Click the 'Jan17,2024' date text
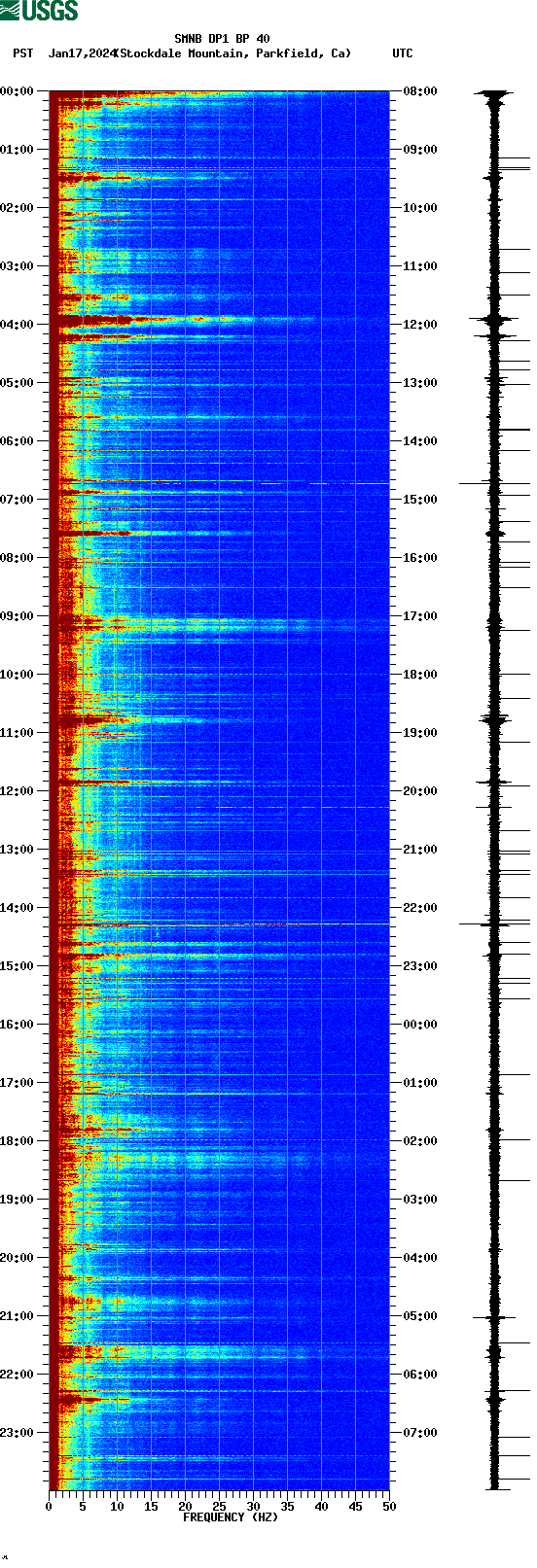Viewport: 537px width, 1568px height. click(82, 53)
